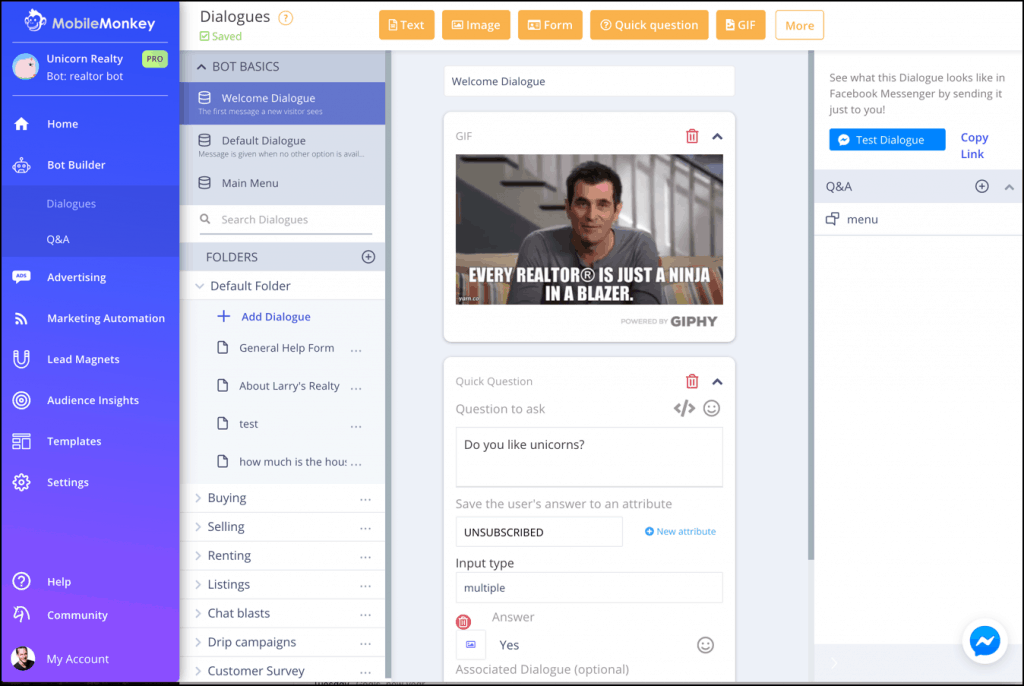Delete the Quick Question widget via trash icon

click(691, 381)
